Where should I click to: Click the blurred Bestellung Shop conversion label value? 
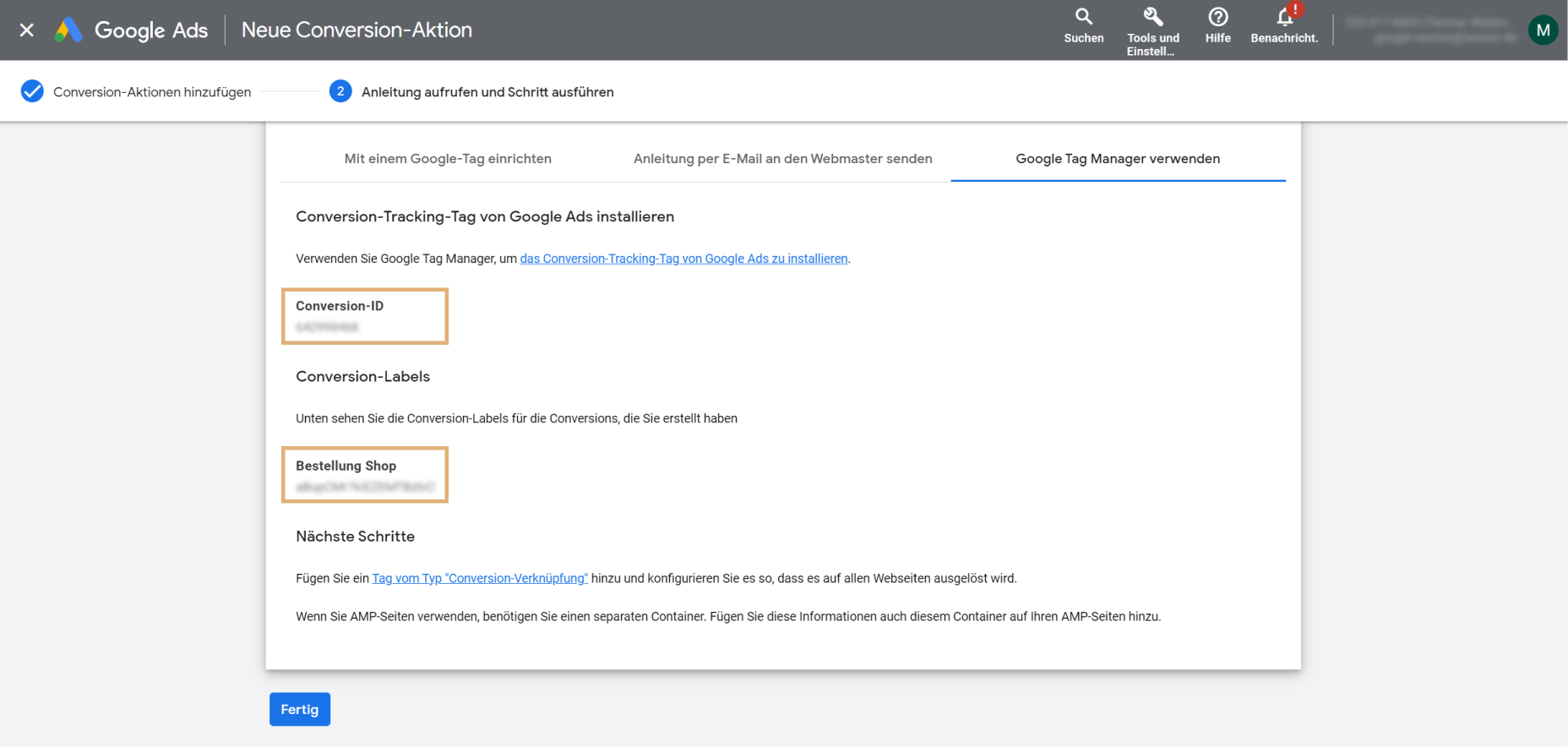(365, 487)
